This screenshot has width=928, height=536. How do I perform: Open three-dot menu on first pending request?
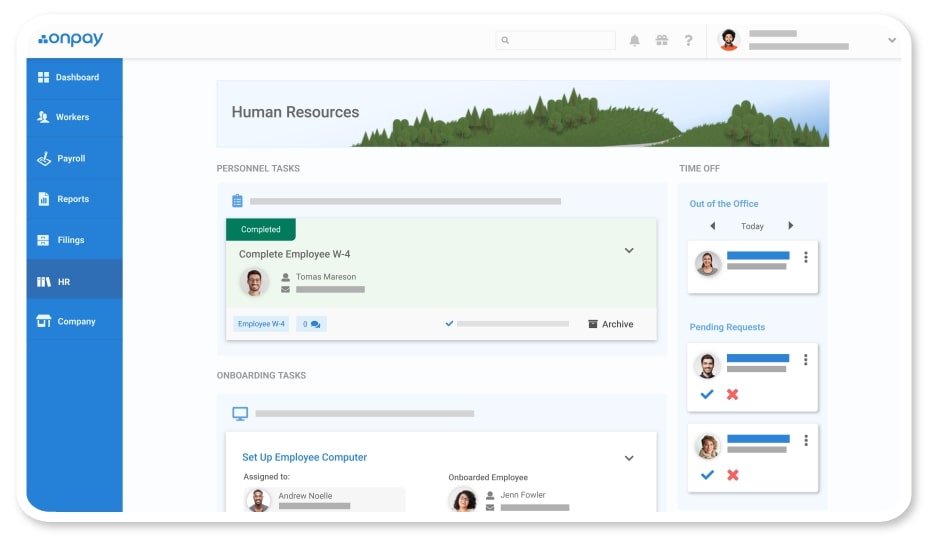(x=806, y=360)
